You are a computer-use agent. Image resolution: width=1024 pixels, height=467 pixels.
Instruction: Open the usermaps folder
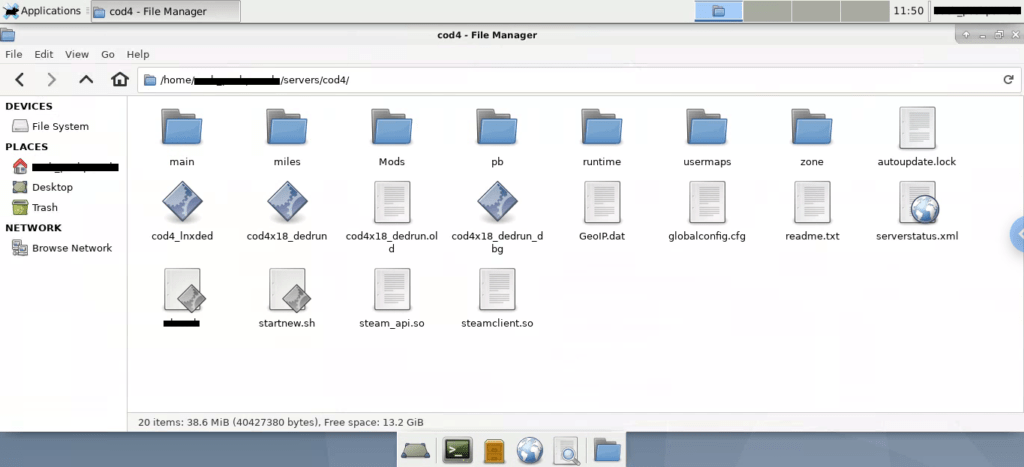click(707, 127)
